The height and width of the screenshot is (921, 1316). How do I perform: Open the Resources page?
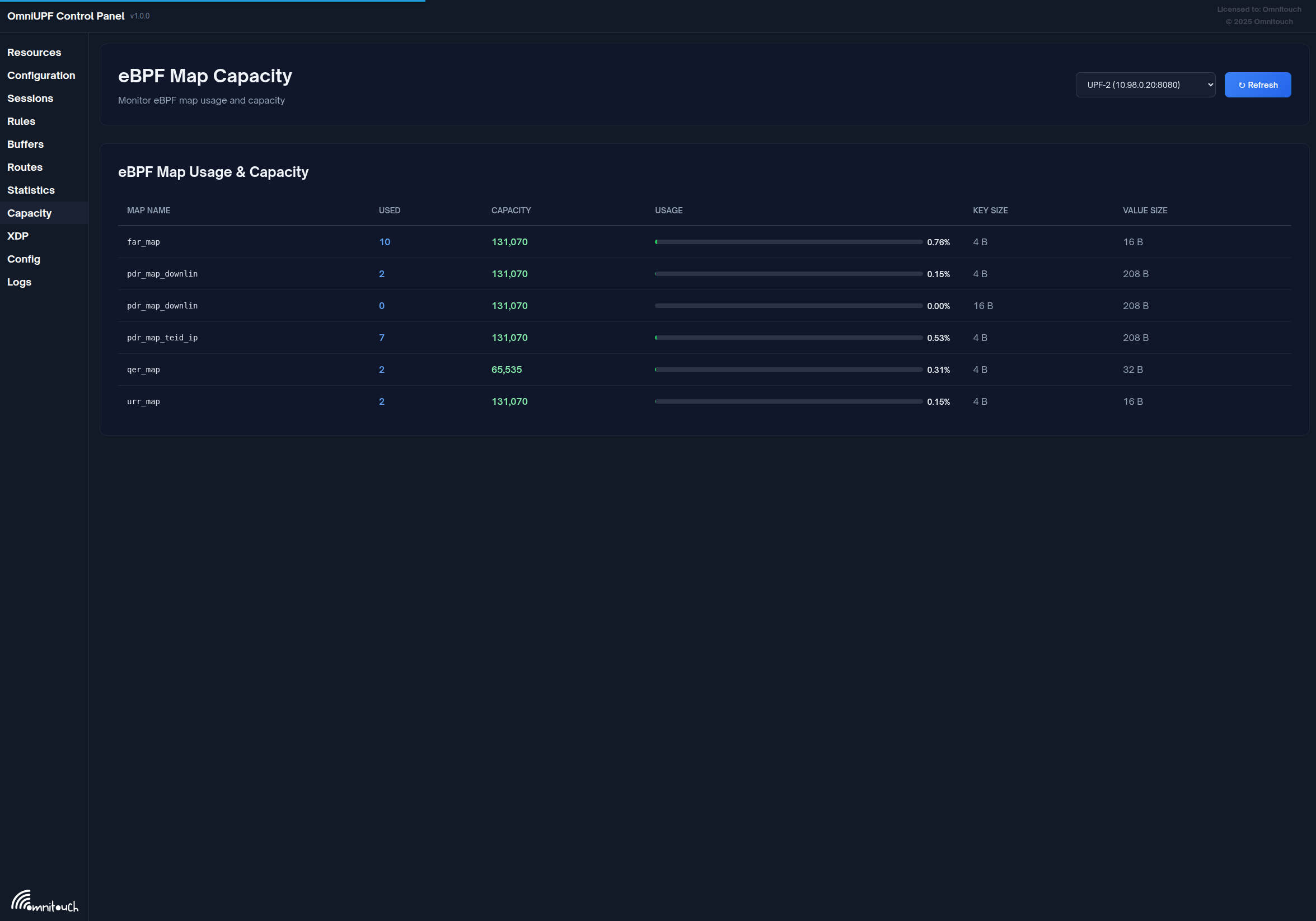(x=34, y=52)
